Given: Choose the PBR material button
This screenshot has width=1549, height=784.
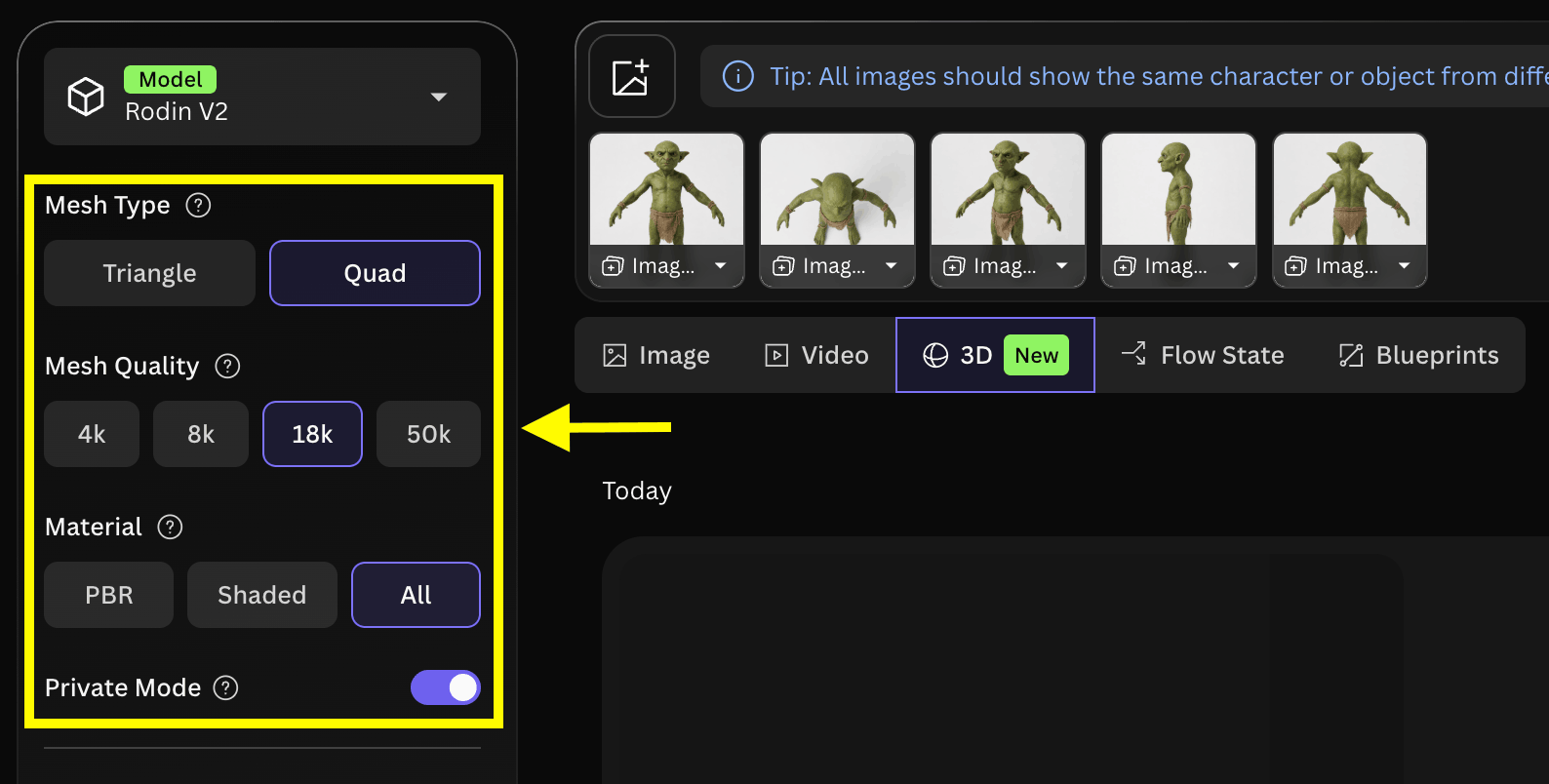Looking at the screenshot, I should 108,595.
